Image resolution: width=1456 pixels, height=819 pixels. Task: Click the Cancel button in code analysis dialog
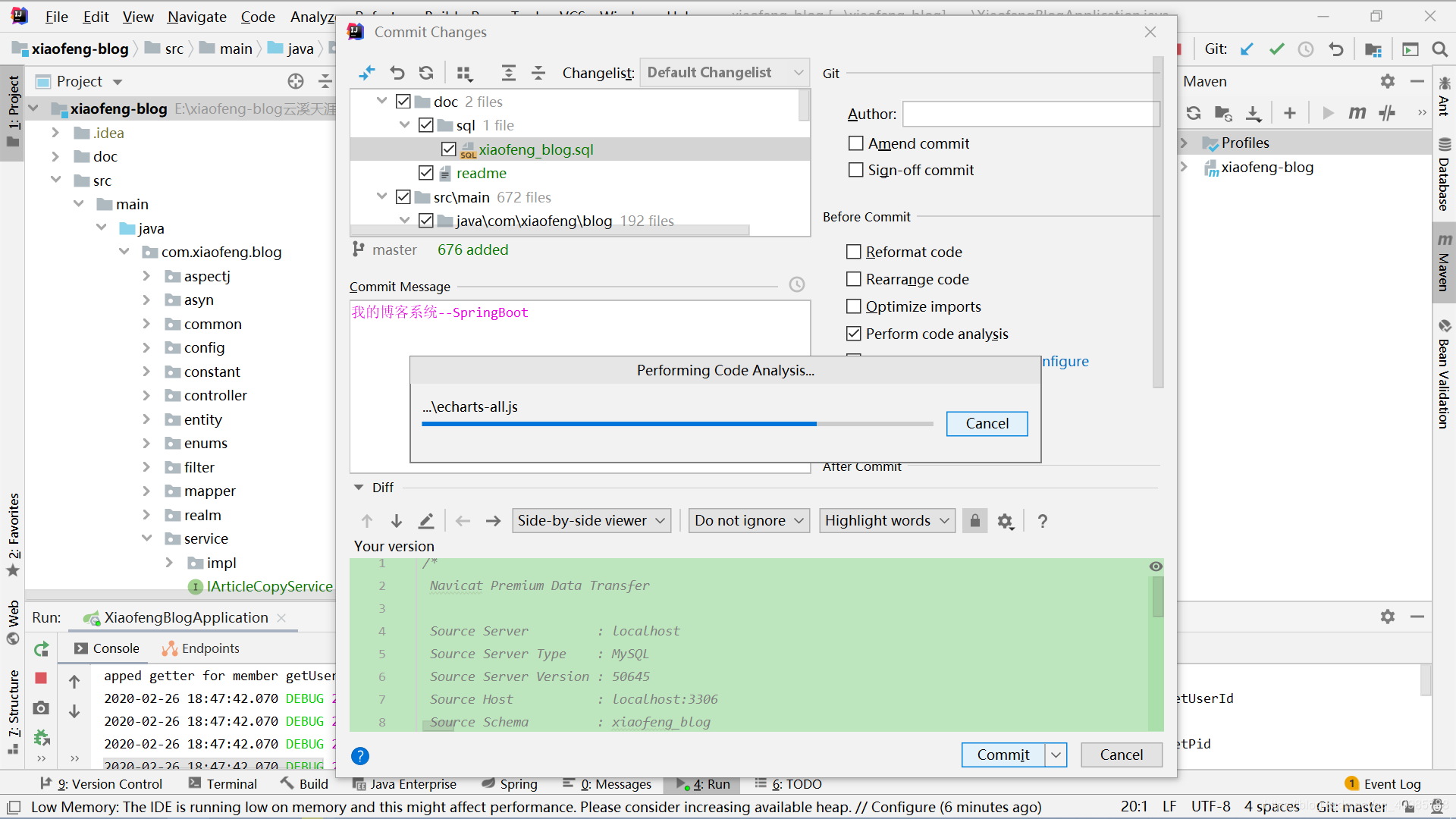(x=987, y=423)
